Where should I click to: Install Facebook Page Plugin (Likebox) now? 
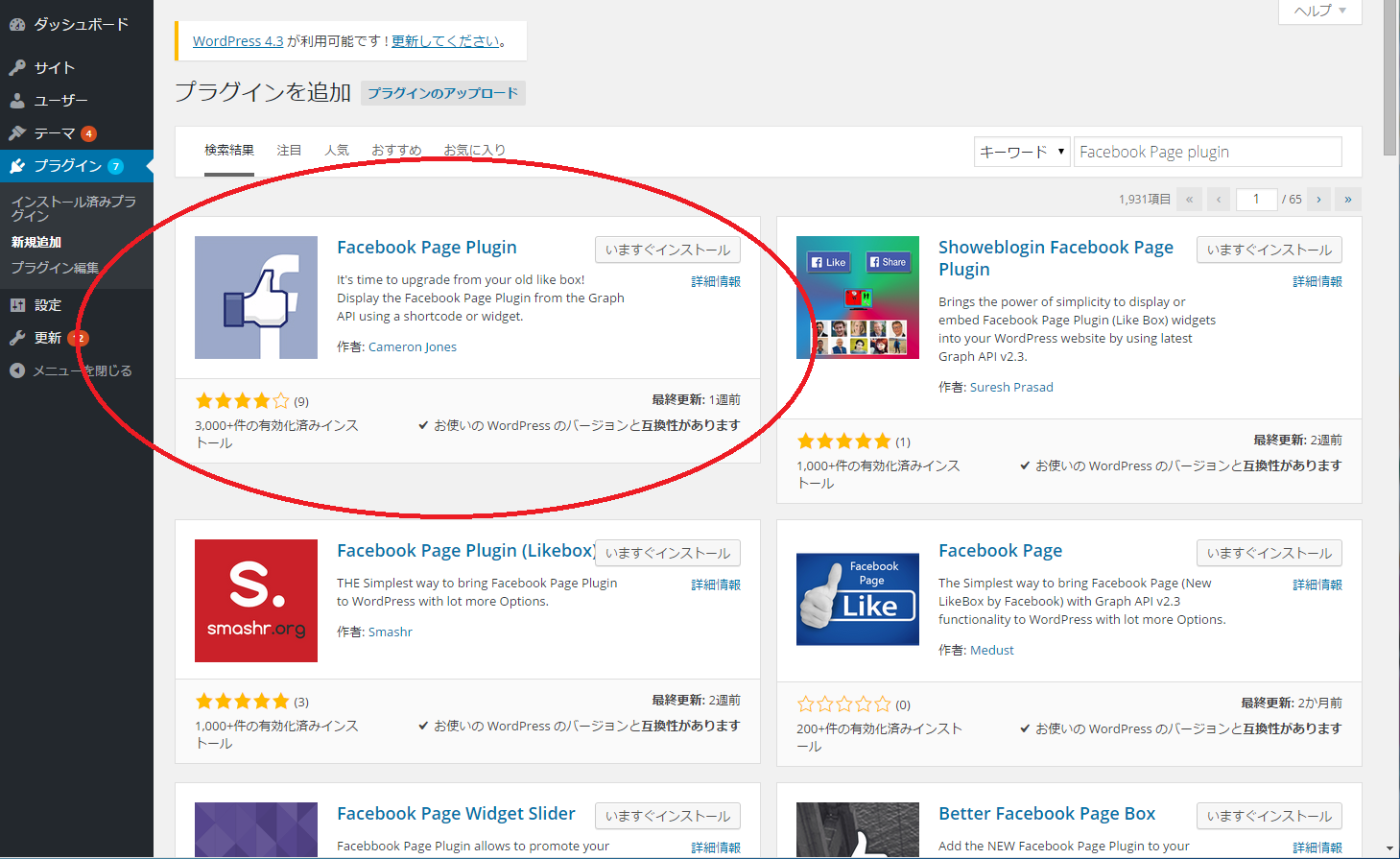point(668,553)
